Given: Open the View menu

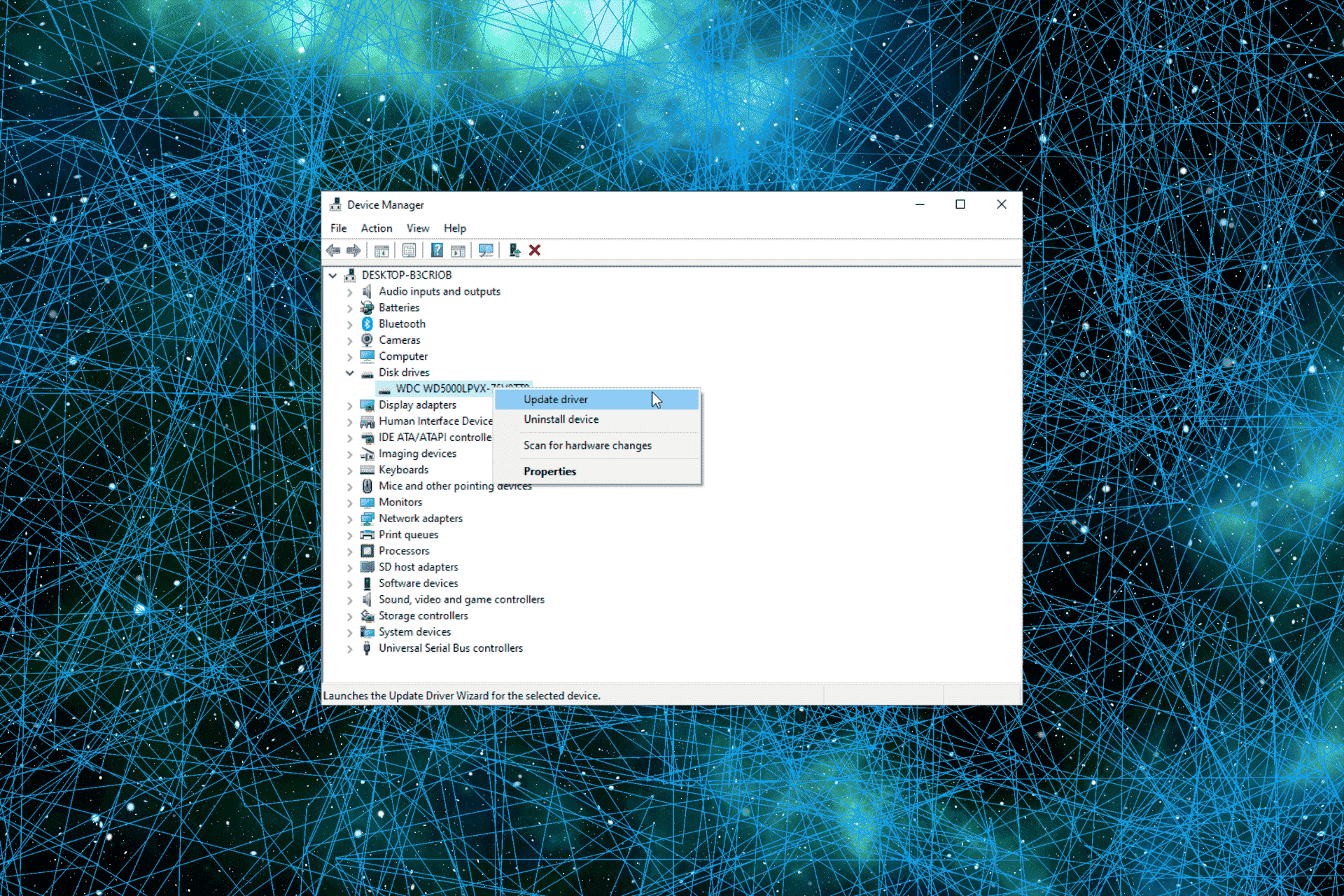Looking at the screenshot, I should pyautogui.click(x=417, y=227).
